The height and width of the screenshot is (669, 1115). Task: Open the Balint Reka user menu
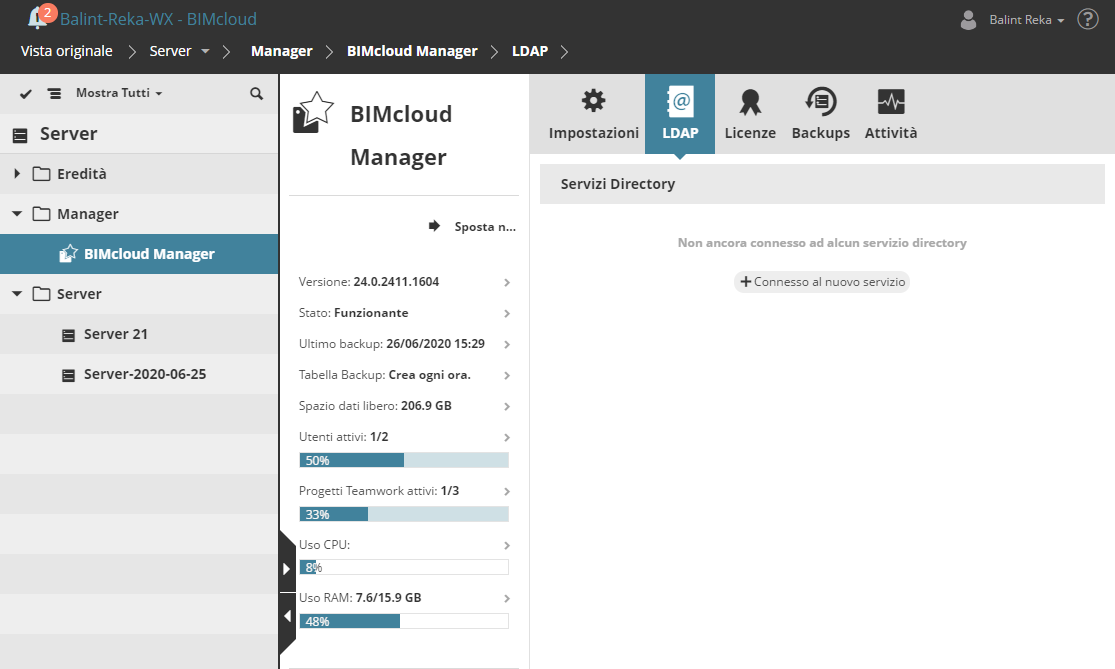tap(1026, 20)
